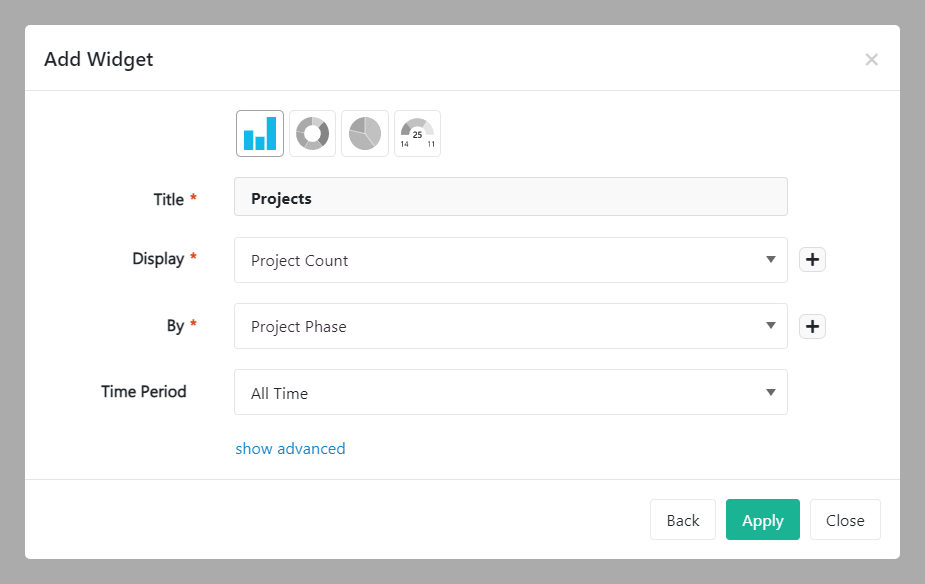Apply the widget settings
This screenshot has width=925, height=584.
click(x=762, y=520)
